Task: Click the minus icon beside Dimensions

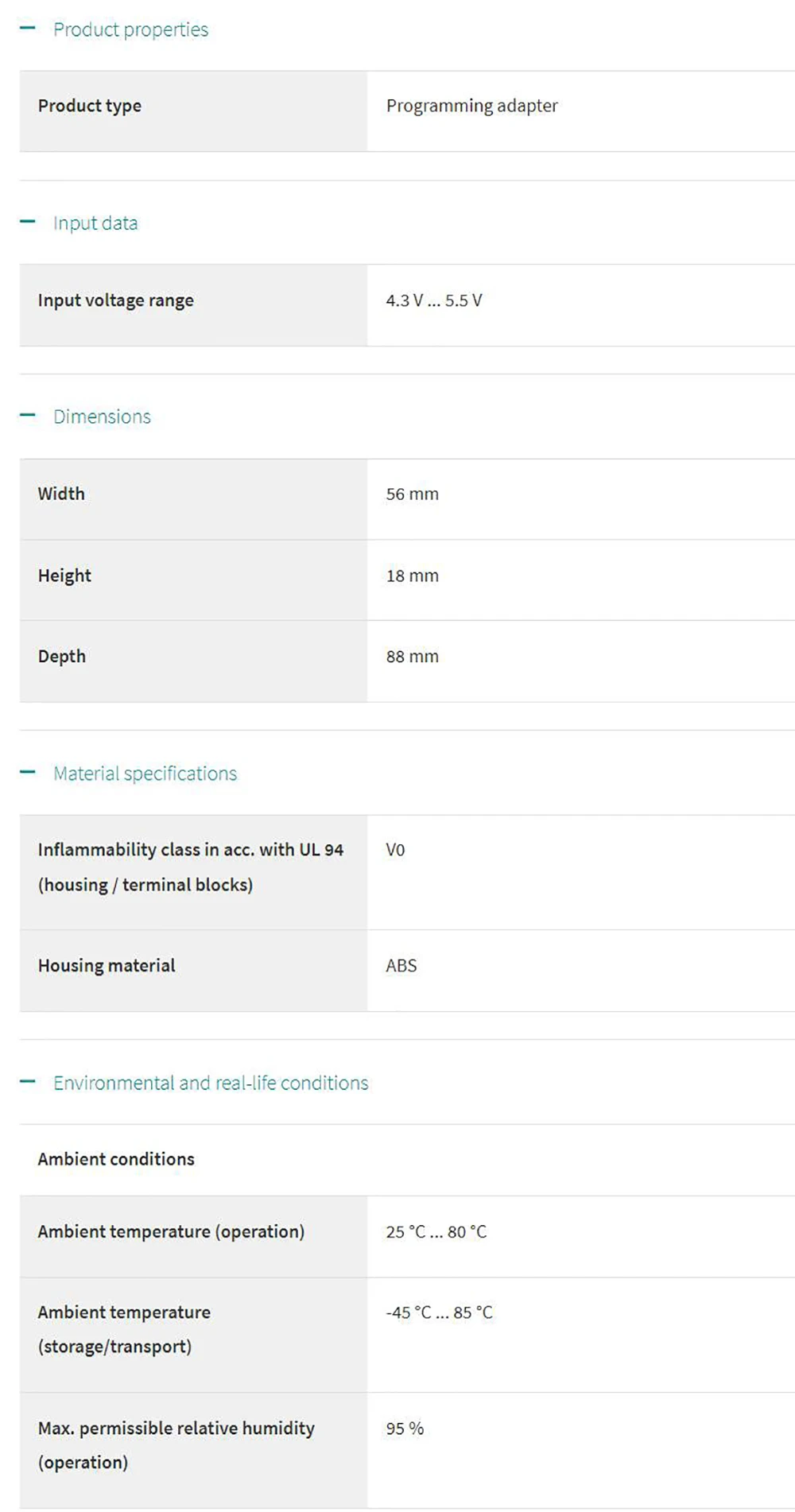Action: (x=28, y=415)
